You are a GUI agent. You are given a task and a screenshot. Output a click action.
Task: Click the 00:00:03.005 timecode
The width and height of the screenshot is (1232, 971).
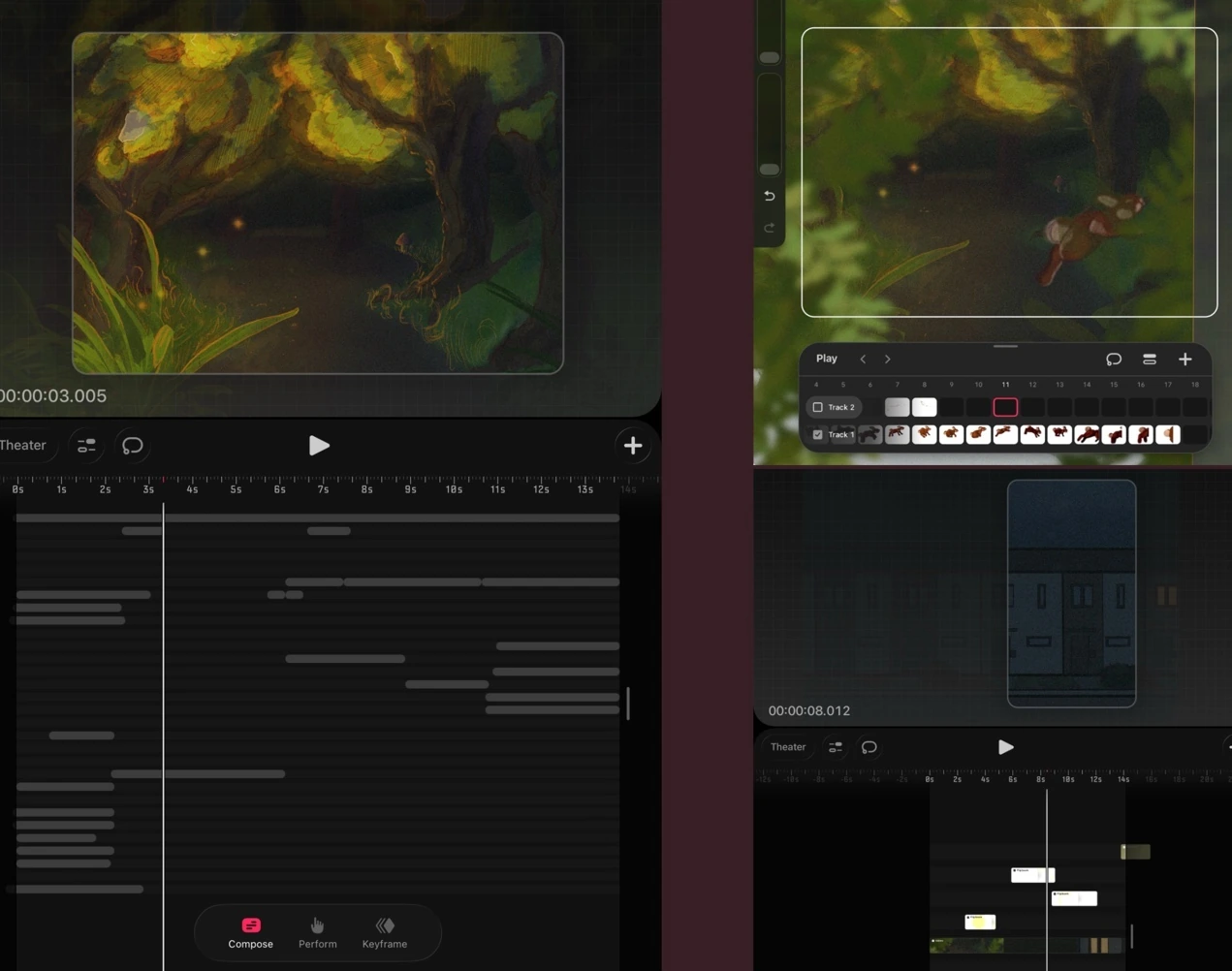click(53, 395)
